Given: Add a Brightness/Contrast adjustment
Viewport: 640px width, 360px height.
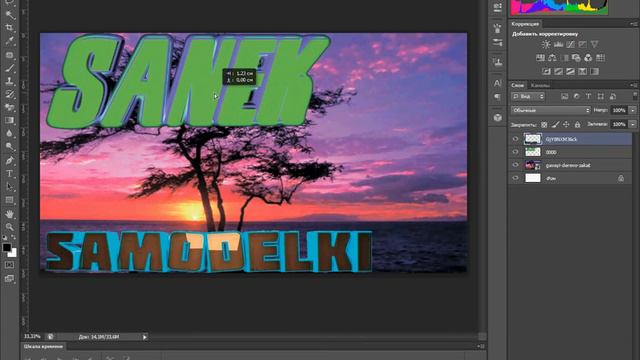Looking at the screenshot, I should [546, 44].
